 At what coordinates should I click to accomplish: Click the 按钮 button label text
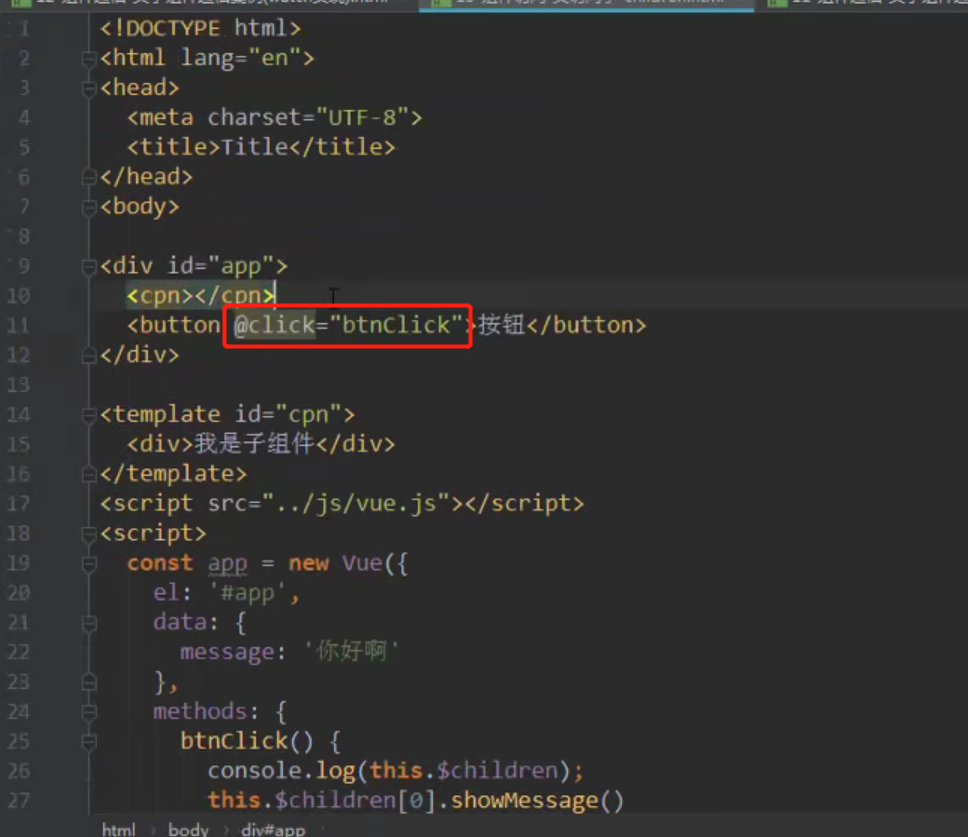501,325
